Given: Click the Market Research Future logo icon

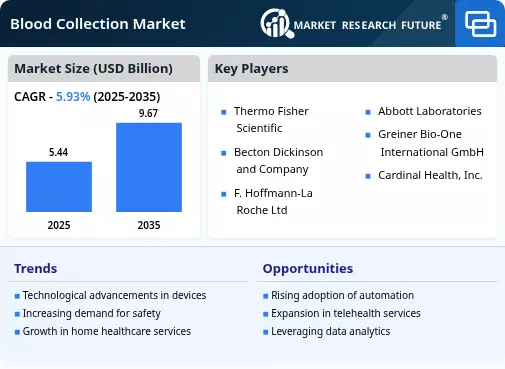Looking at the screenshot, I should pos(277,23).
